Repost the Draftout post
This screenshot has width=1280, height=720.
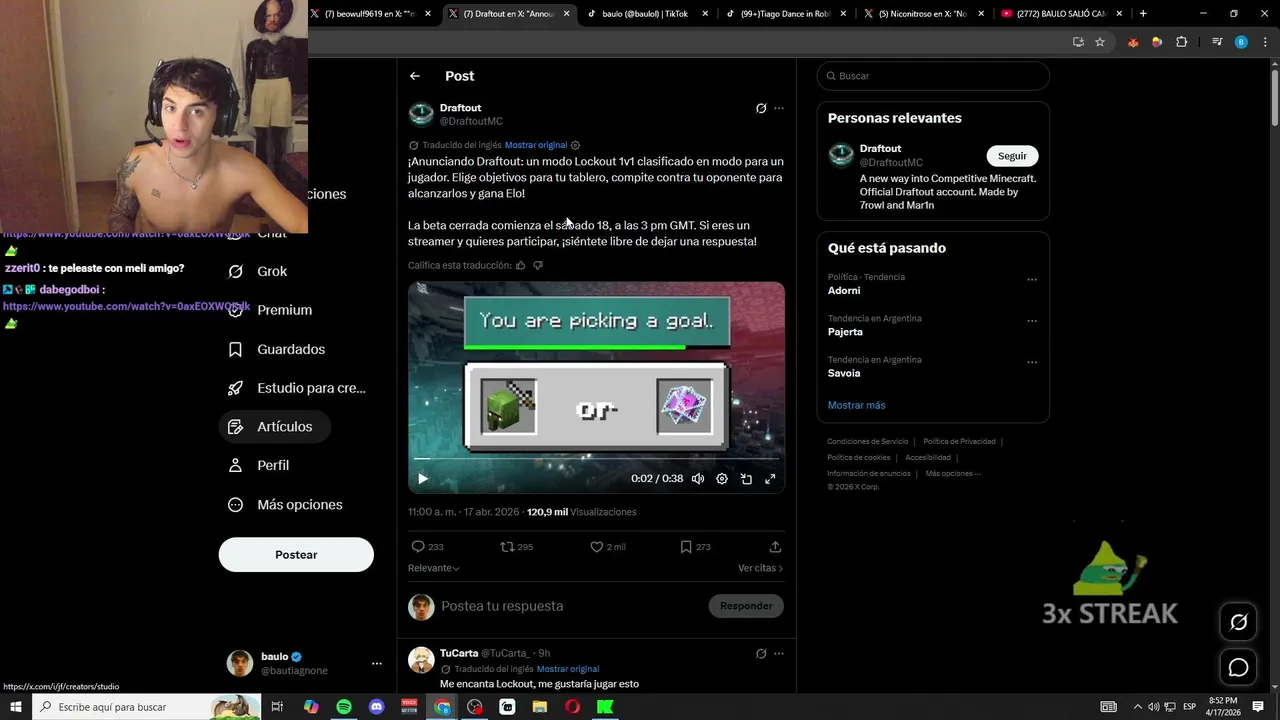pos(507,547)
